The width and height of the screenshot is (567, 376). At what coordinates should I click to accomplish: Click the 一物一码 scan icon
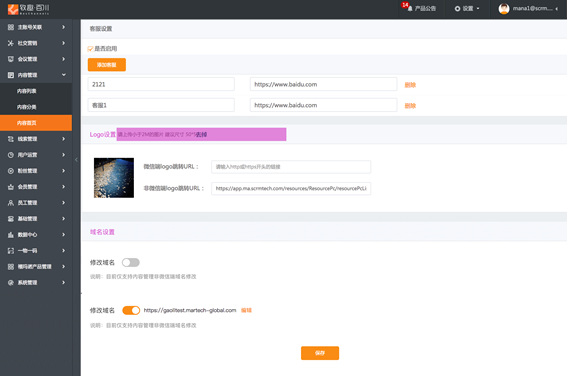(11, 251)
